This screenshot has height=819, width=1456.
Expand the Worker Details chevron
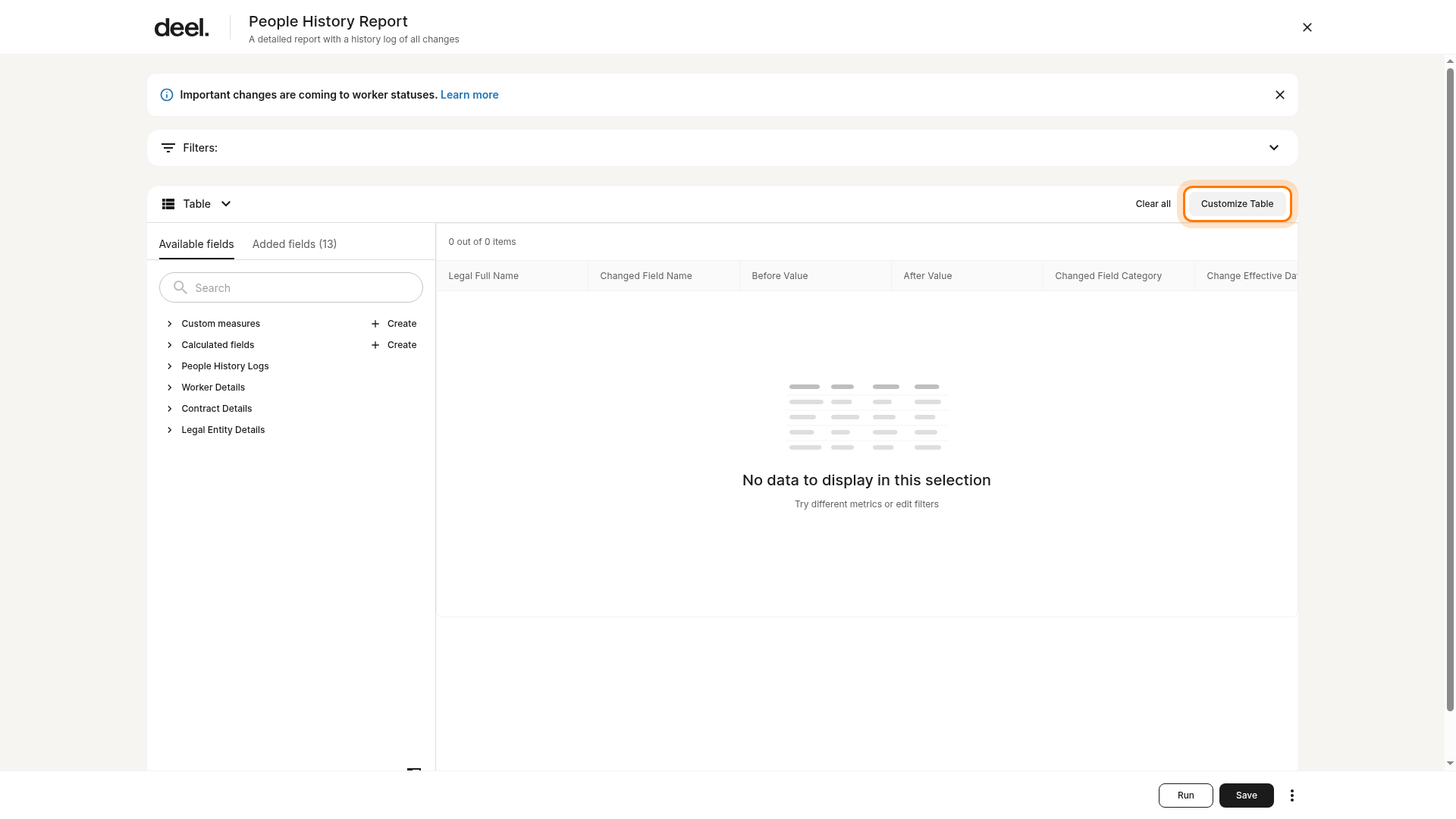[x=170, y=388]
